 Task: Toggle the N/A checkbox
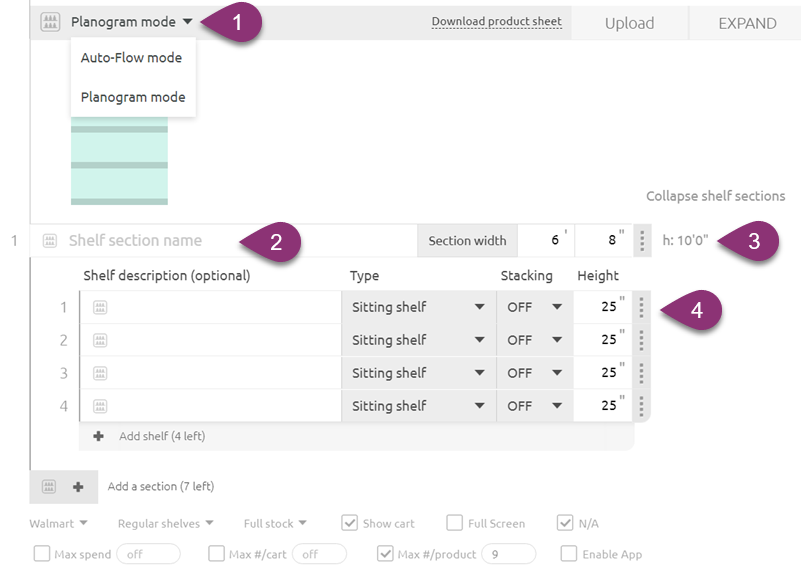[x=564, y=523]
